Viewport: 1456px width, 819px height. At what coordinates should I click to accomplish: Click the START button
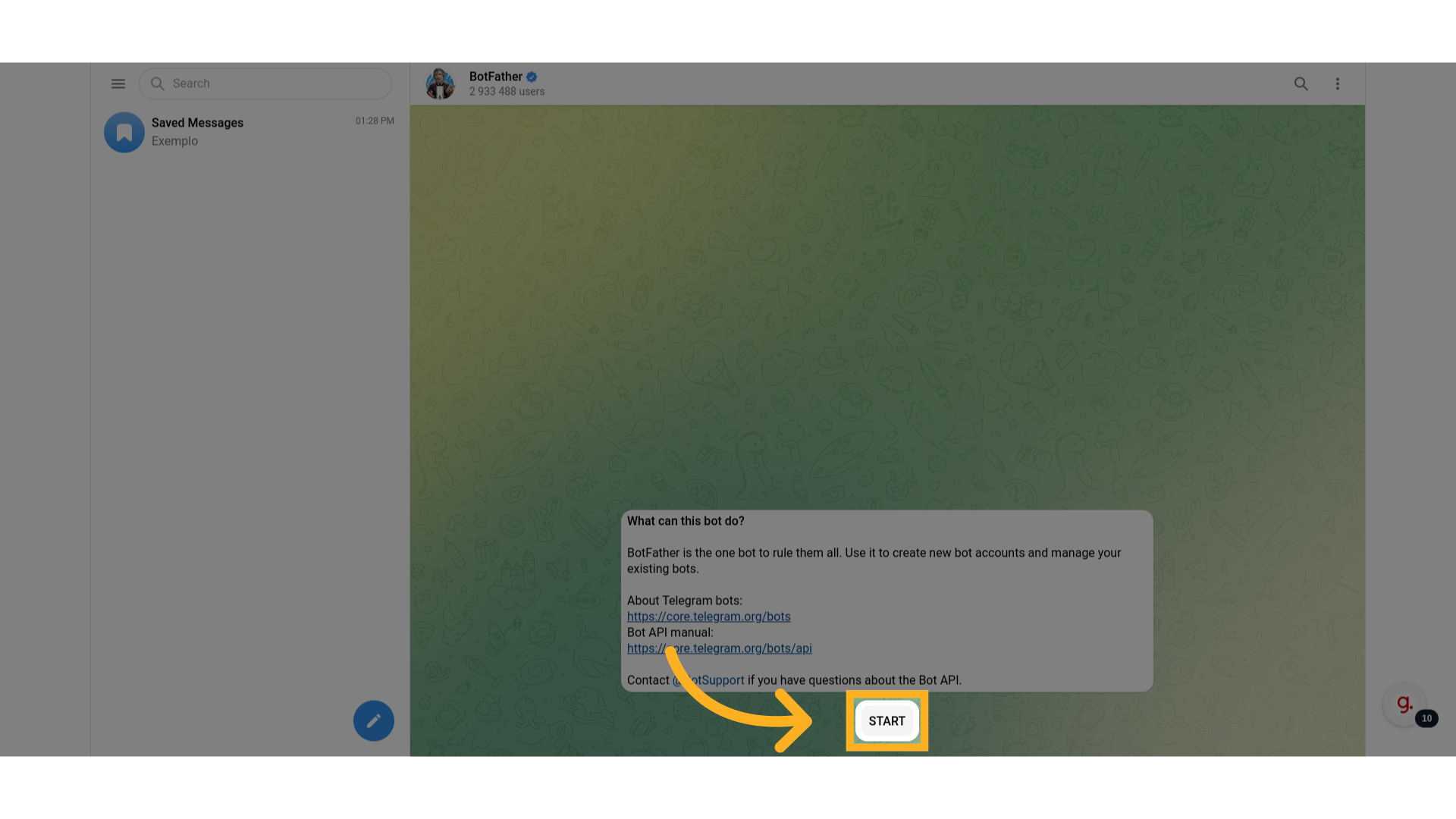[x=887, y=721]
